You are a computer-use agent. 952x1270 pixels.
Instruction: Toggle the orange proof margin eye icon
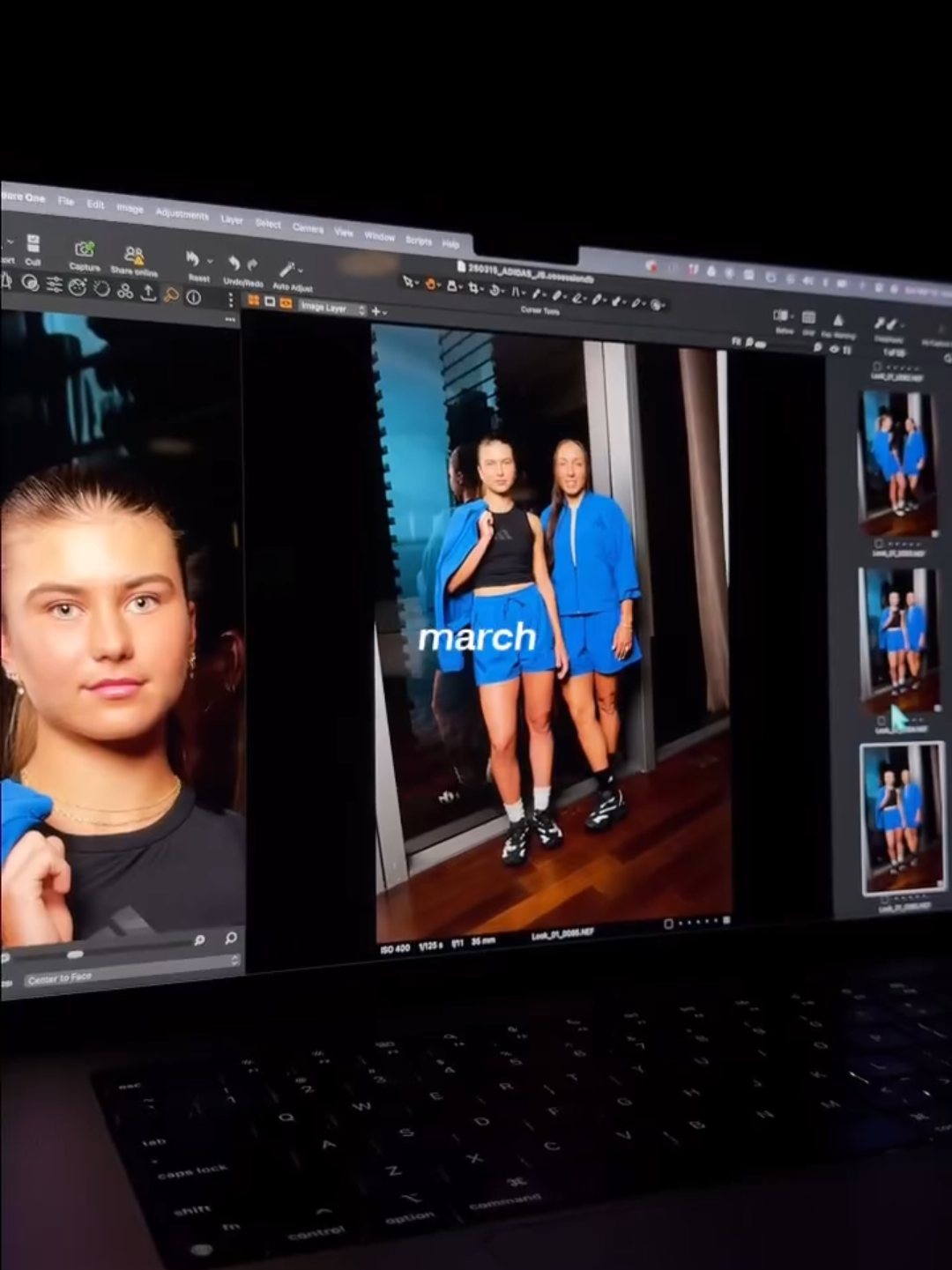coord(286,303)
